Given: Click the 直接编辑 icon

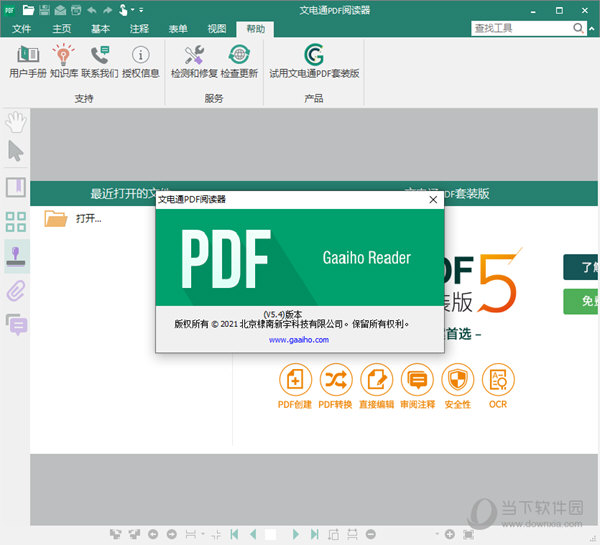Looking at the screenshot, I should tap(377, 380).
